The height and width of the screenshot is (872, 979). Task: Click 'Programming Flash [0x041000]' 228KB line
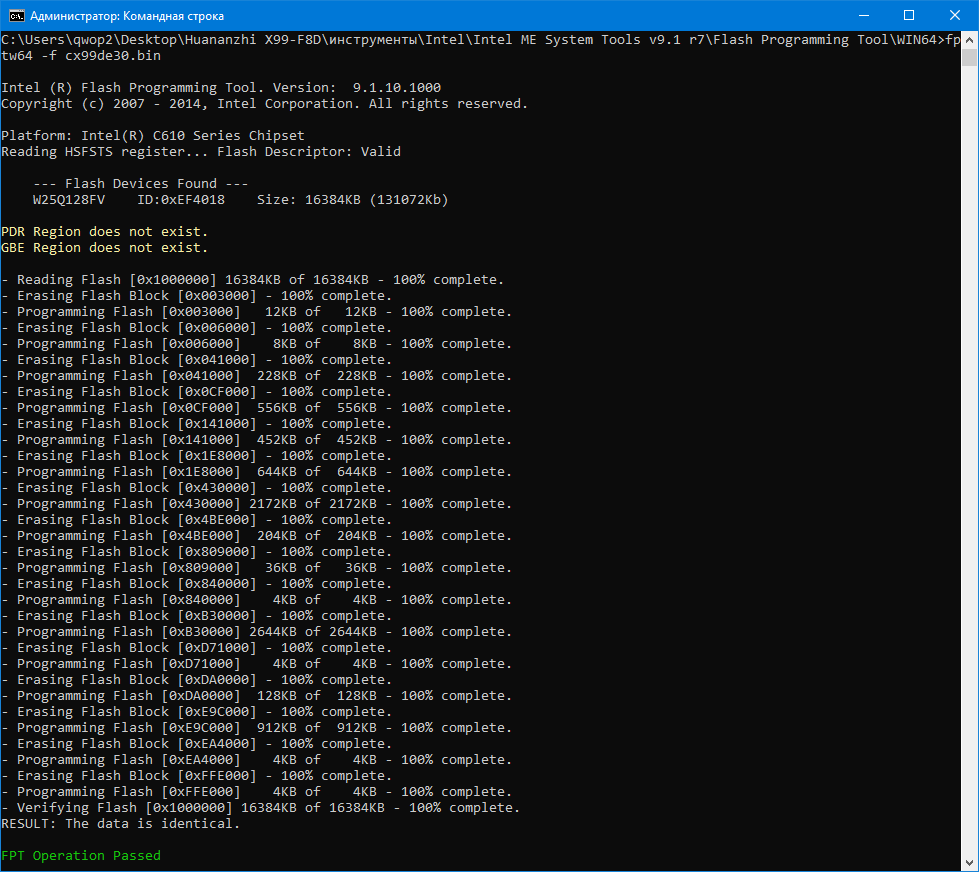257,376
